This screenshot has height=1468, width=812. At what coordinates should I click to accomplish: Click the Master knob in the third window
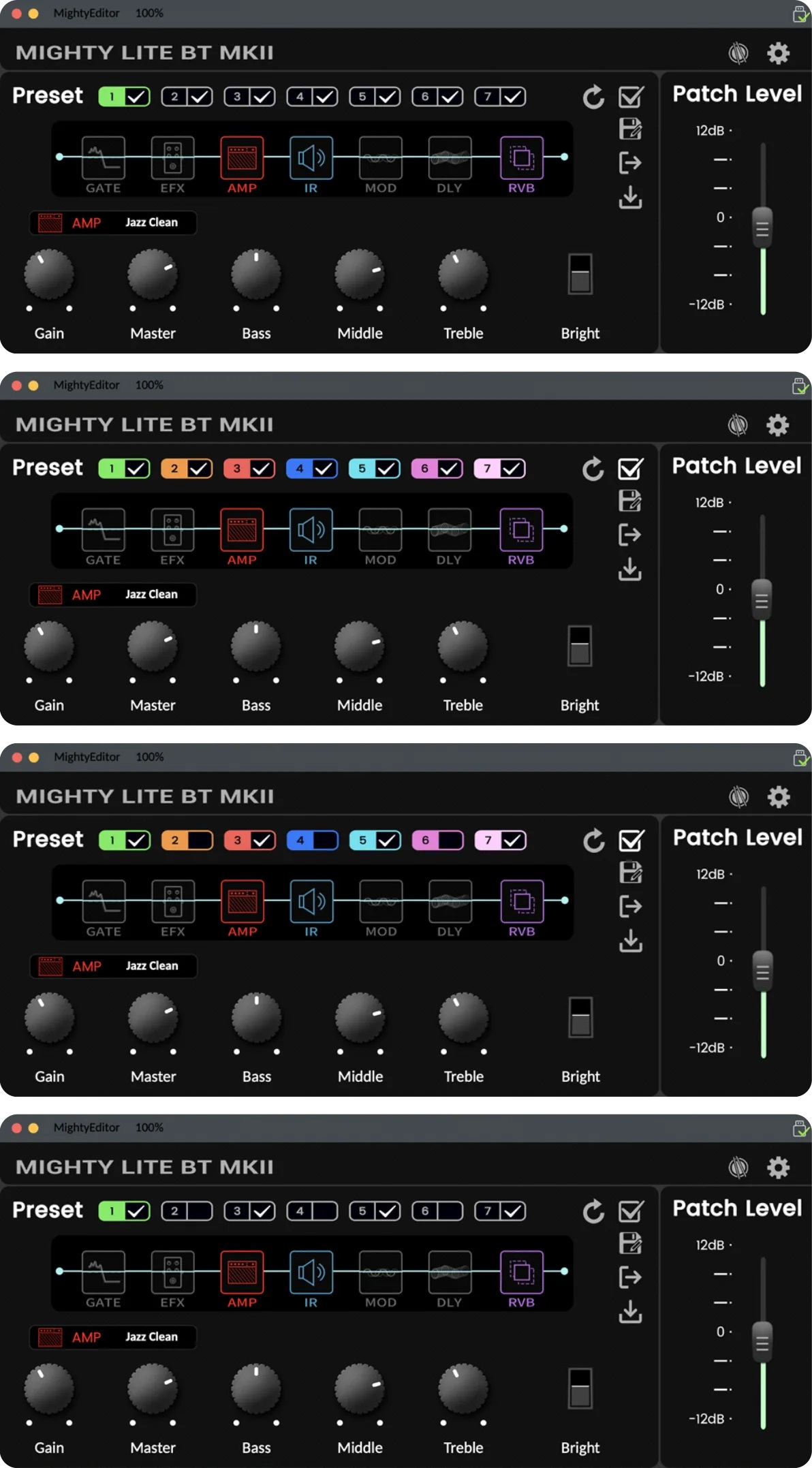click(x=153, y=1018)
